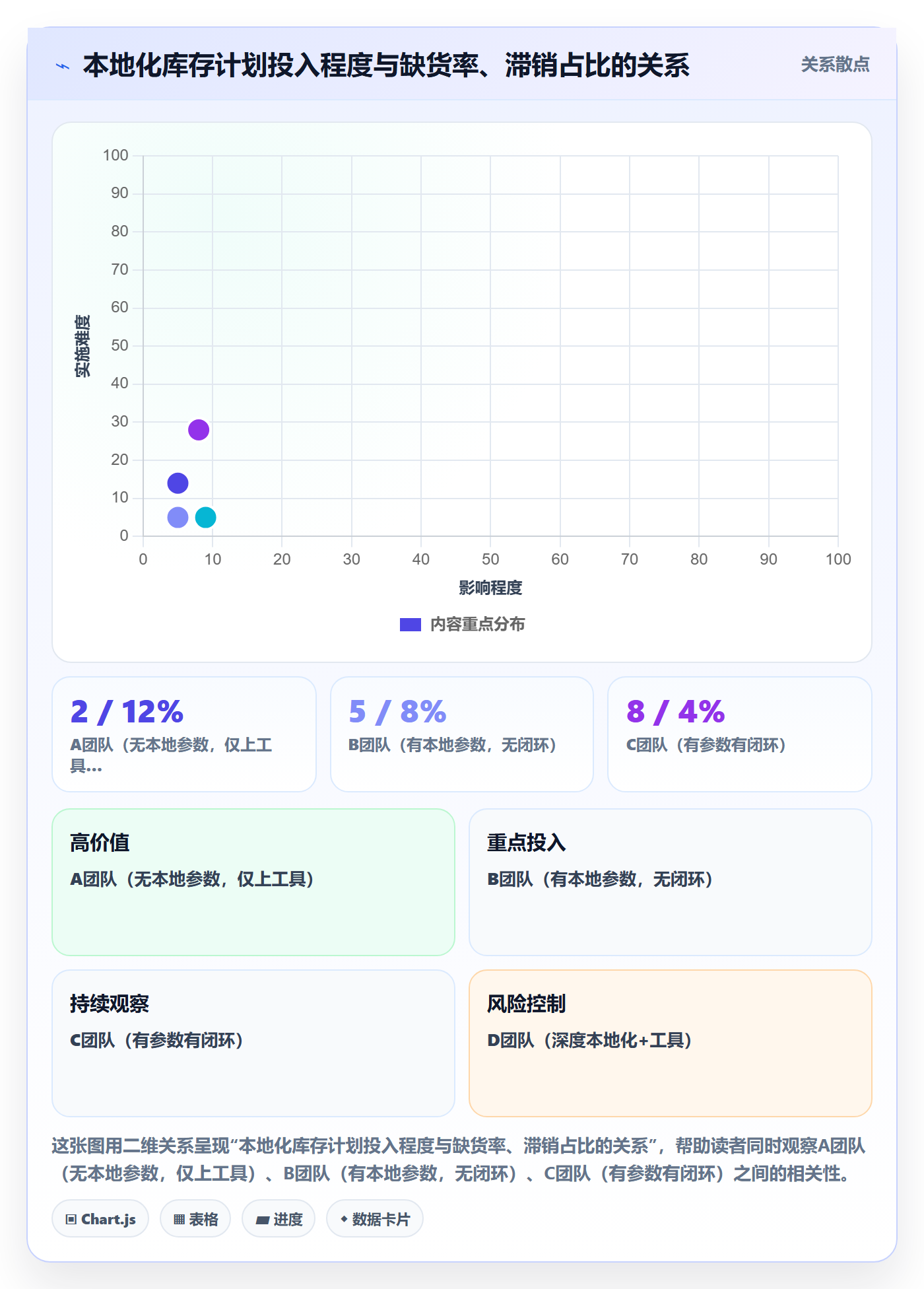This screenshot has height=1289, width=924.
Task: Click the 实施难度 y-axis title
Action: [82, 346]
